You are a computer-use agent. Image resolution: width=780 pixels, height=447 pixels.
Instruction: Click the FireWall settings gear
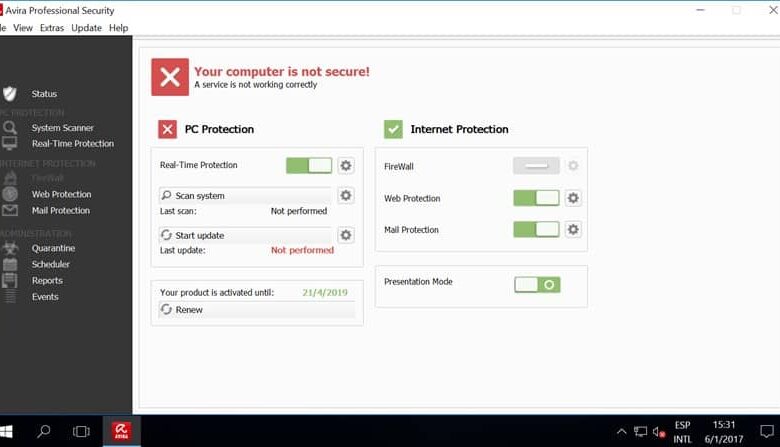573,166
